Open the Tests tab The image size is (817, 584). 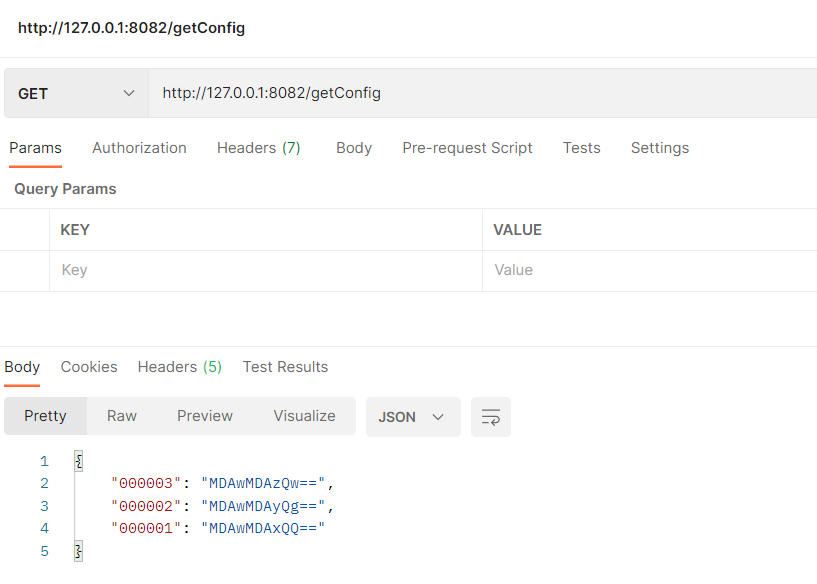point(581,148)
